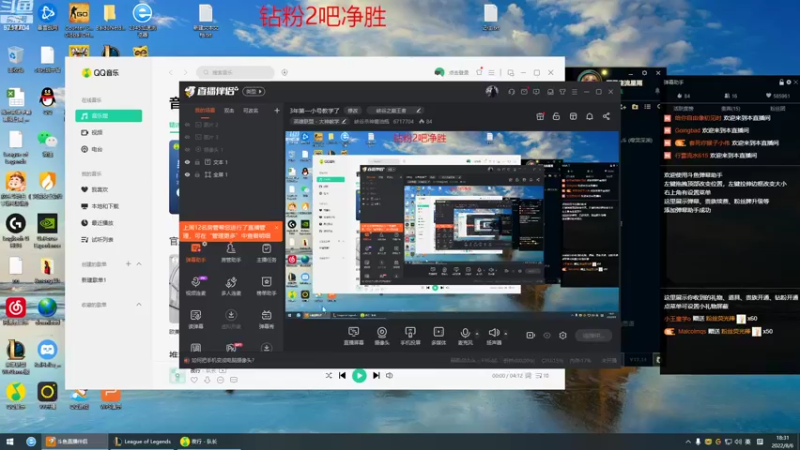Toggle lock on 全屏 1 layer
The image size is (800, 450).
[x=197, y=174]
